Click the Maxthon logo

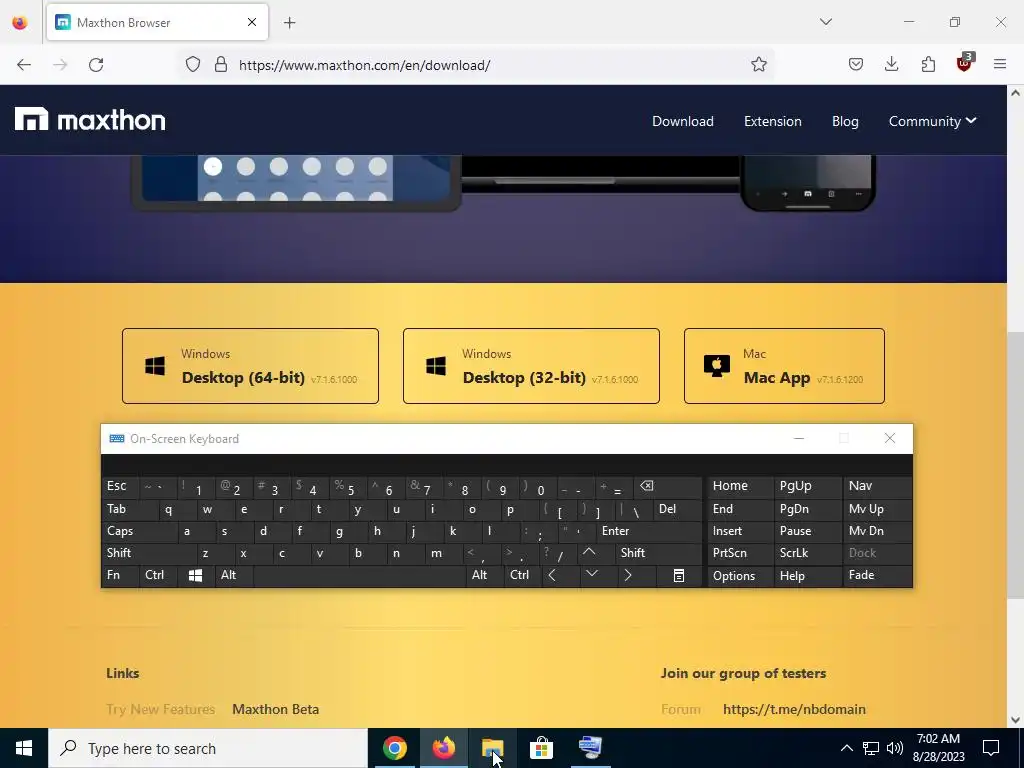(90, 120)
